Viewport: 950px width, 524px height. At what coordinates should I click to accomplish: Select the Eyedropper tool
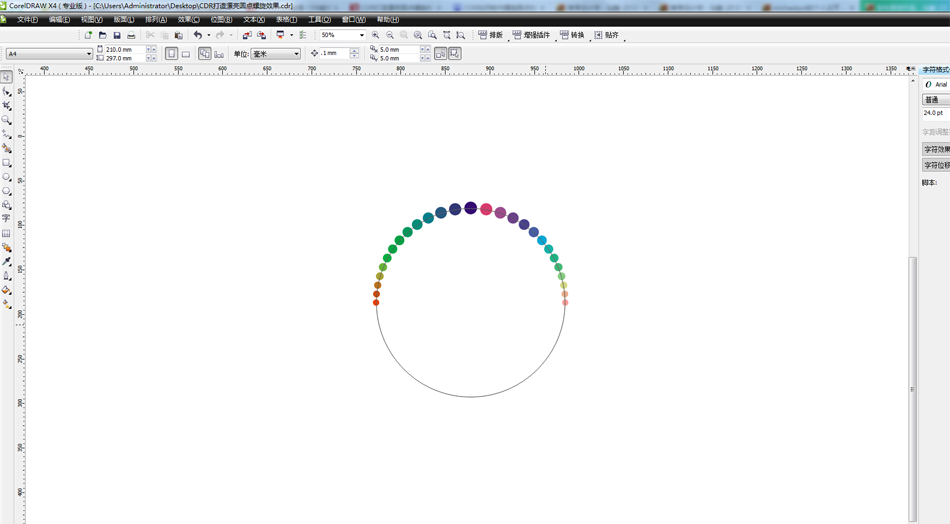tap(6, 261)
